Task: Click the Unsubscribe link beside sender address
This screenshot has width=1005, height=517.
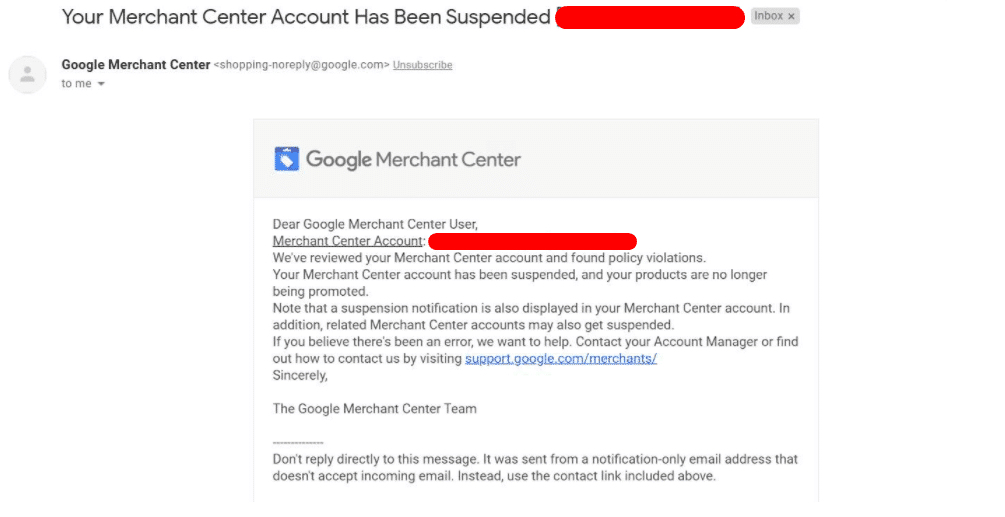Action: (x=422, y=65)
